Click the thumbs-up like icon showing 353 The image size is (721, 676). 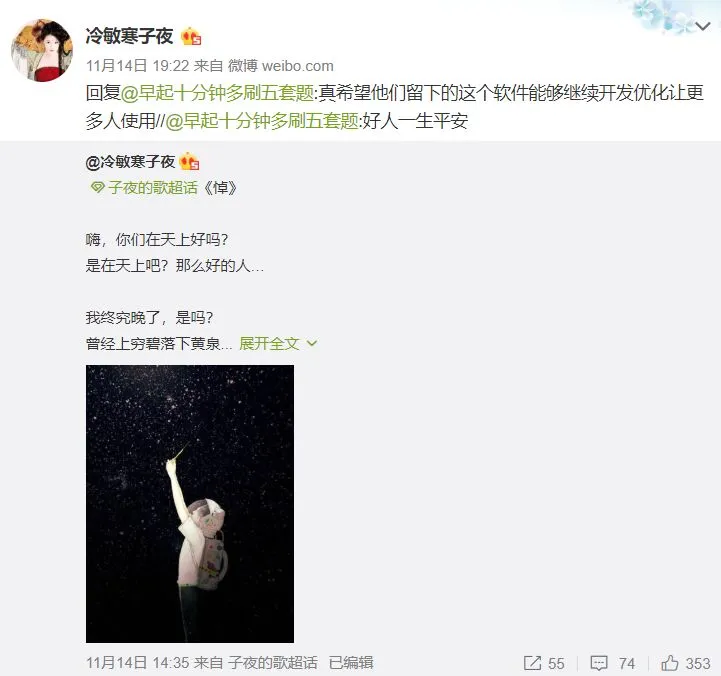pyautogui.click(x=670, y=663)
